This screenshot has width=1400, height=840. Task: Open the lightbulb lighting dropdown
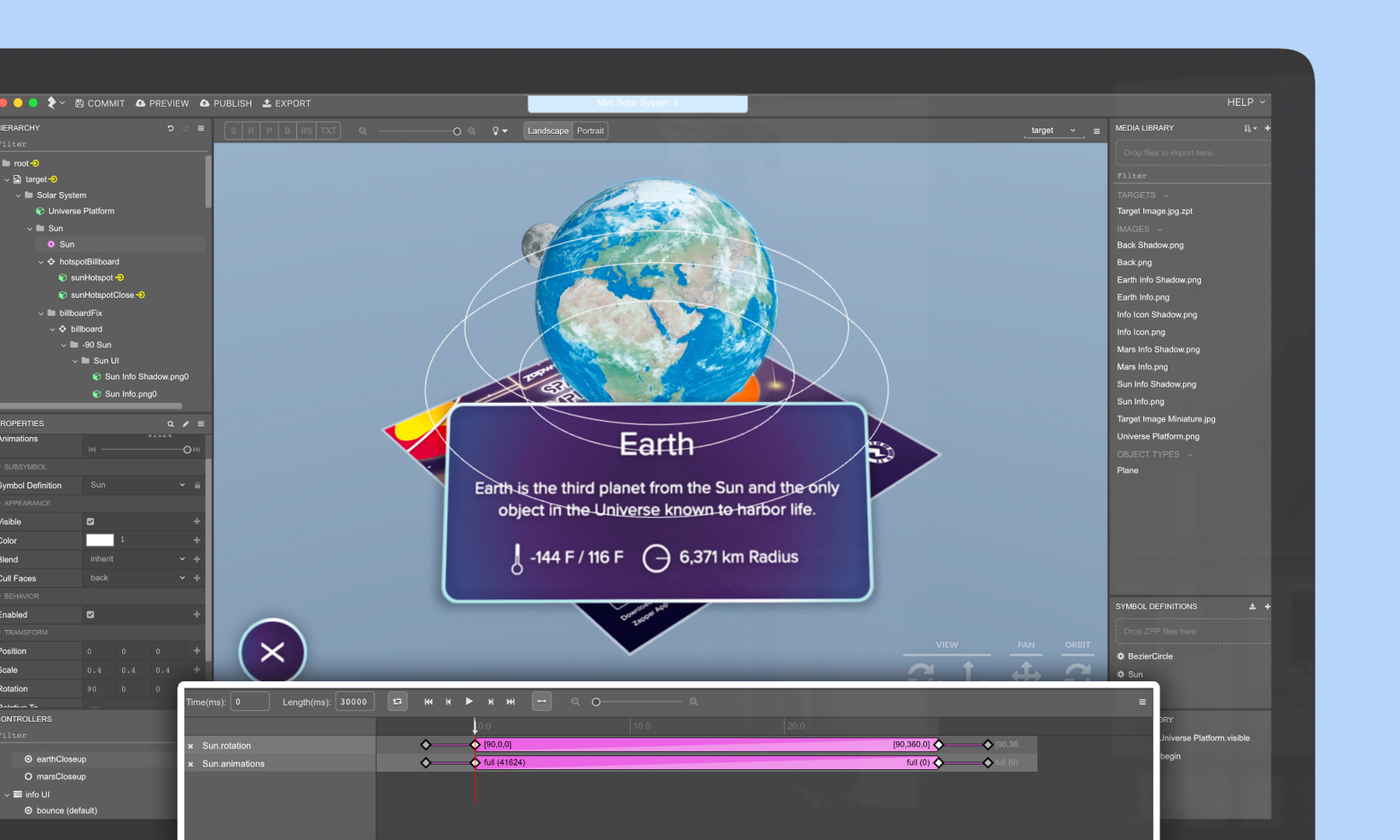[x=499, y=131]
